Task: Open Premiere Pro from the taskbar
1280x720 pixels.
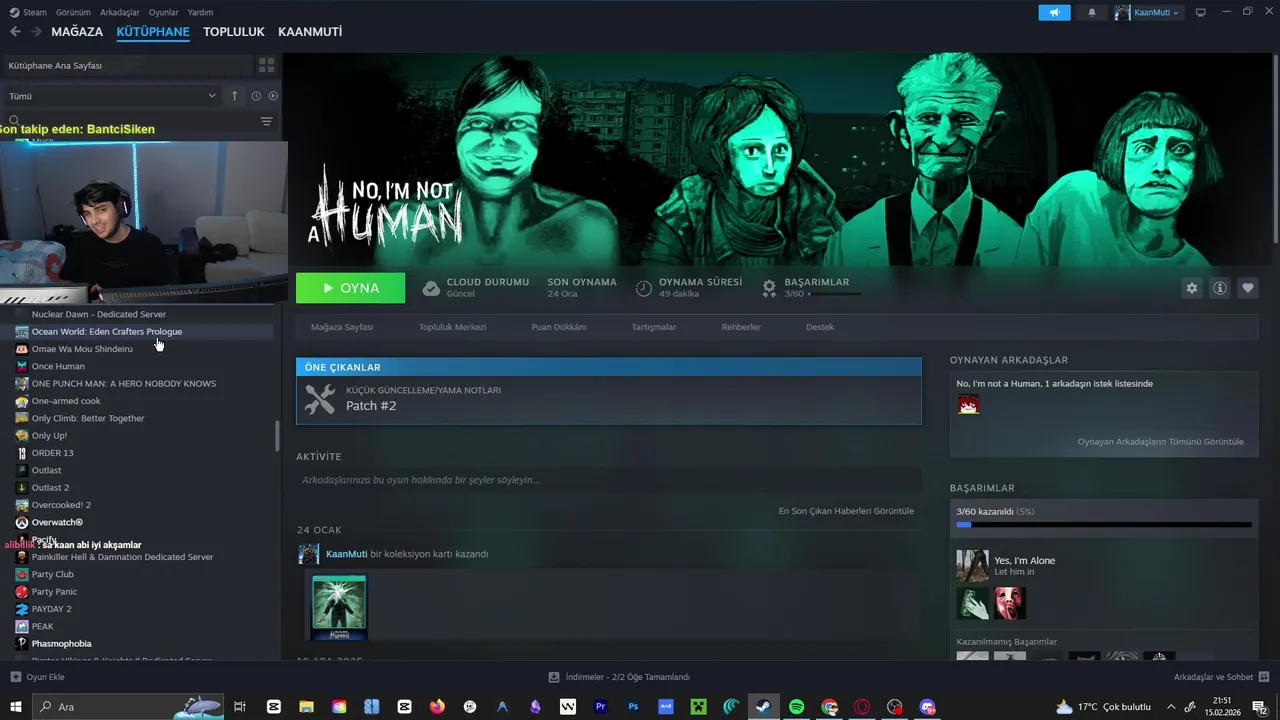Action: tap(600, 707)
